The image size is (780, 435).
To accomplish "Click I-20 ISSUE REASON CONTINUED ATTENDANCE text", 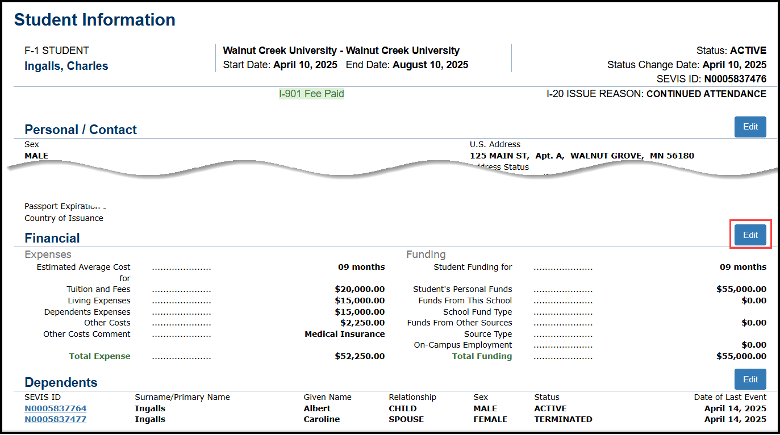I will coord(656,94).
